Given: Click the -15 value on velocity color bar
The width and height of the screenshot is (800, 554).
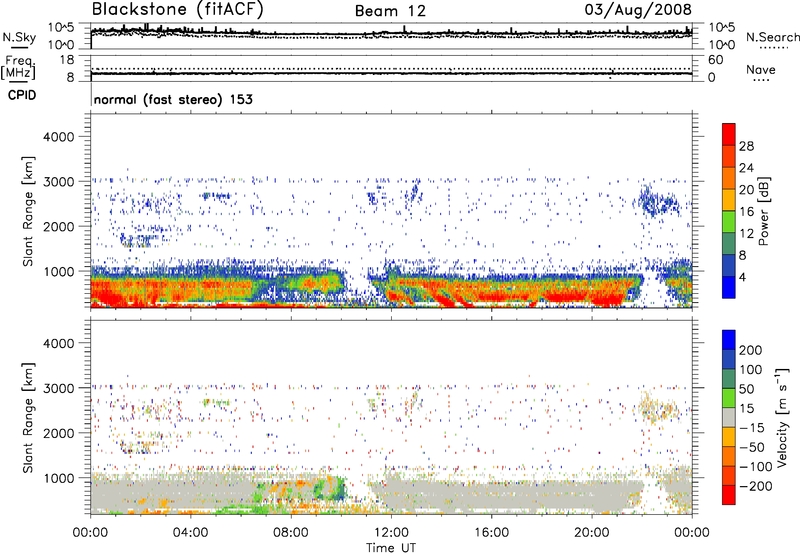Looking at the screenshot, I should click(x=752, y=428).
